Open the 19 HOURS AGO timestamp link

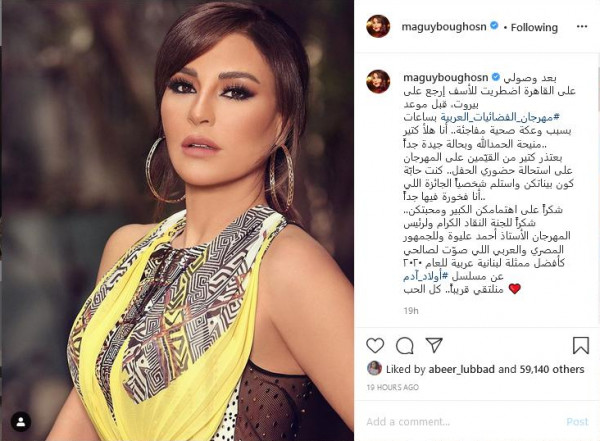pyautogui.click(x=393, y=387)
